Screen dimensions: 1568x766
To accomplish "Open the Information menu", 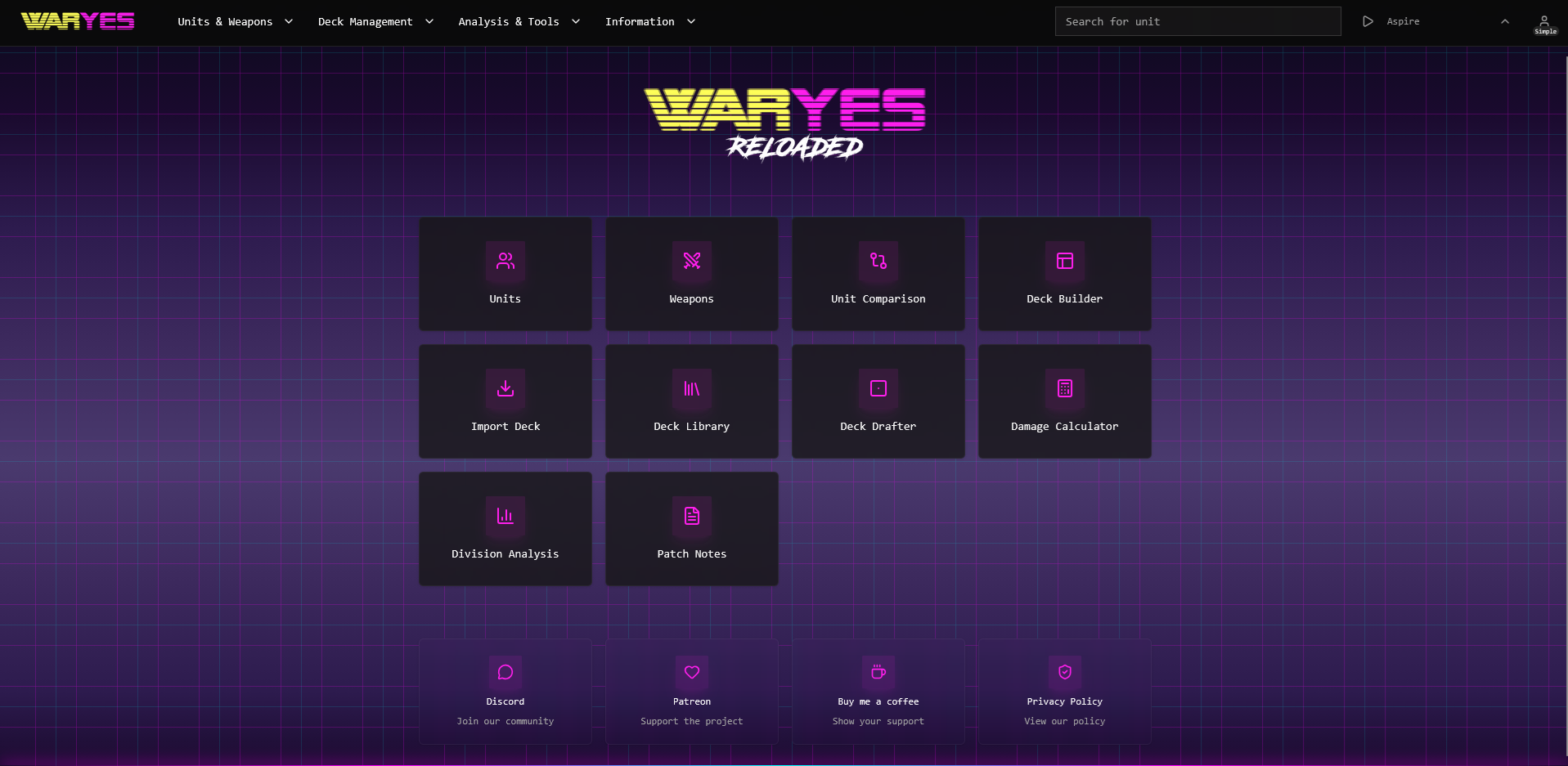I will click(649, 21).
